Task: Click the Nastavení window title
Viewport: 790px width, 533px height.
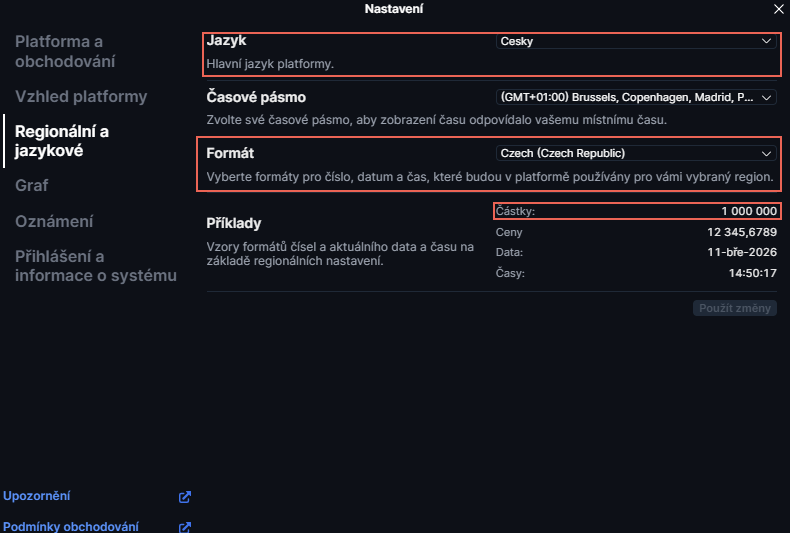Action: (x=394, y=9)
